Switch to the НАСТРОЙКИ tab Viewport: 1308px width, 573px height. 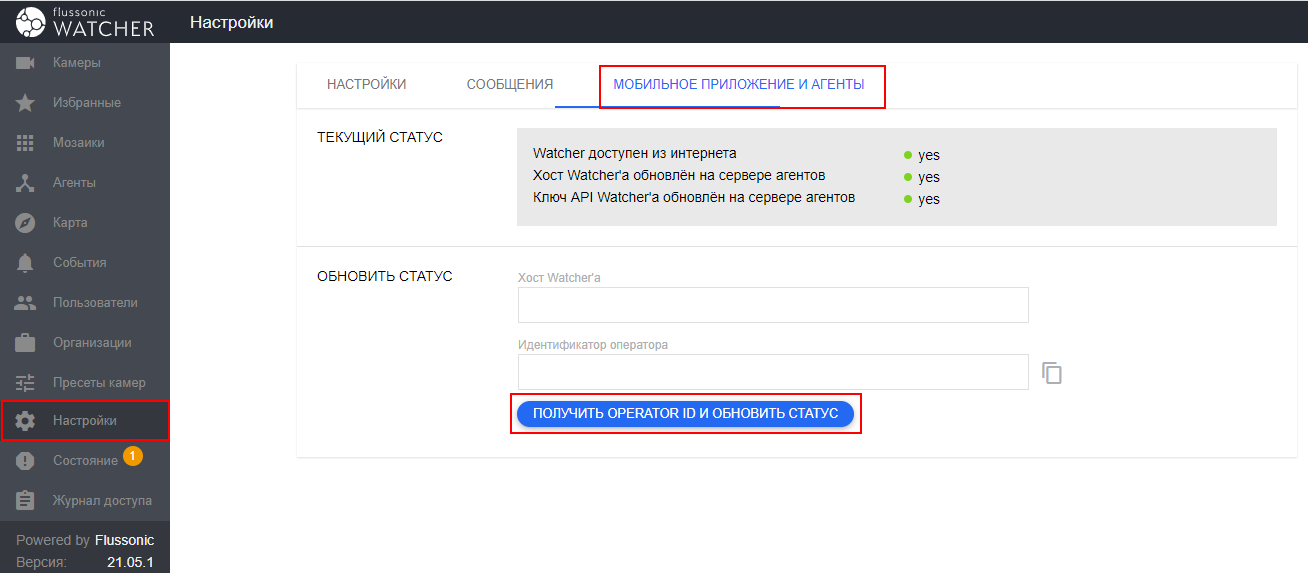pos(366,85)
